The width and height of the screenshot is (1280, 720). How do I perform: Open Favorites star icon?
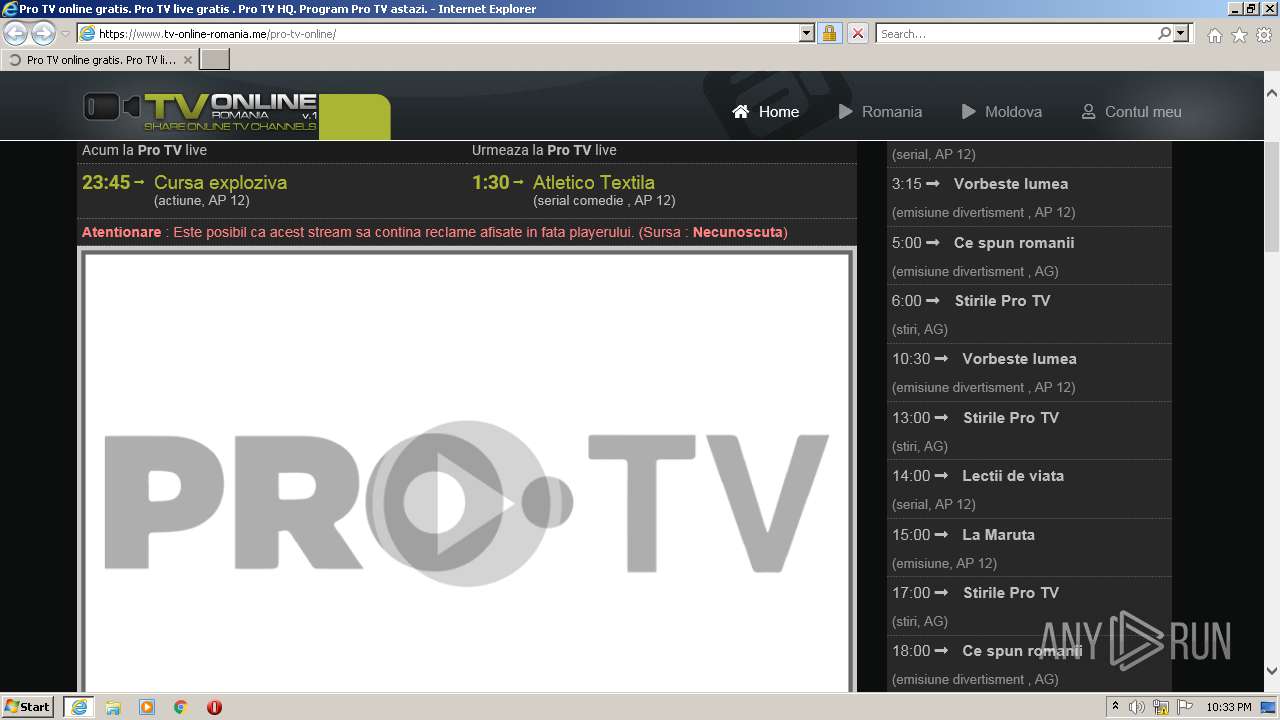1239,35
